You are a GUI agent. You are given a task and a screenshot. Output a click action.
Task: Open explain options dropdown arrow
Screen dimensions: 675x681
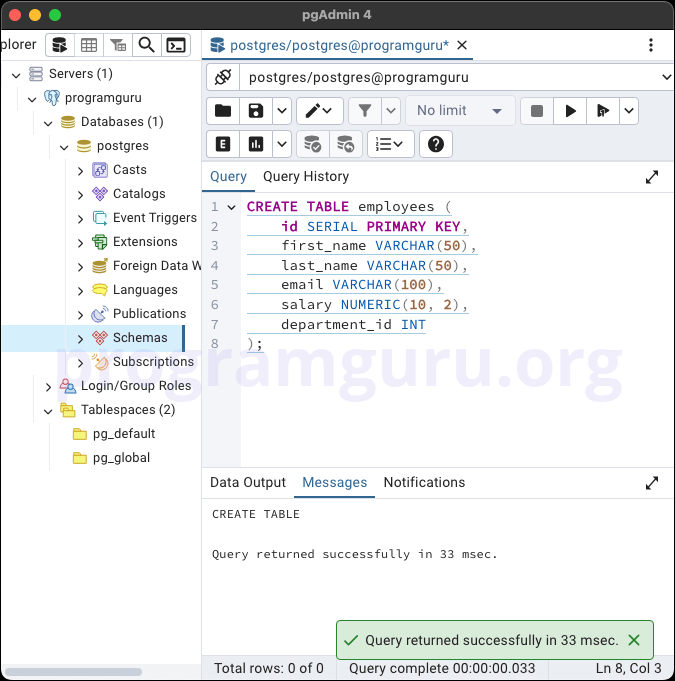[282, 144]
